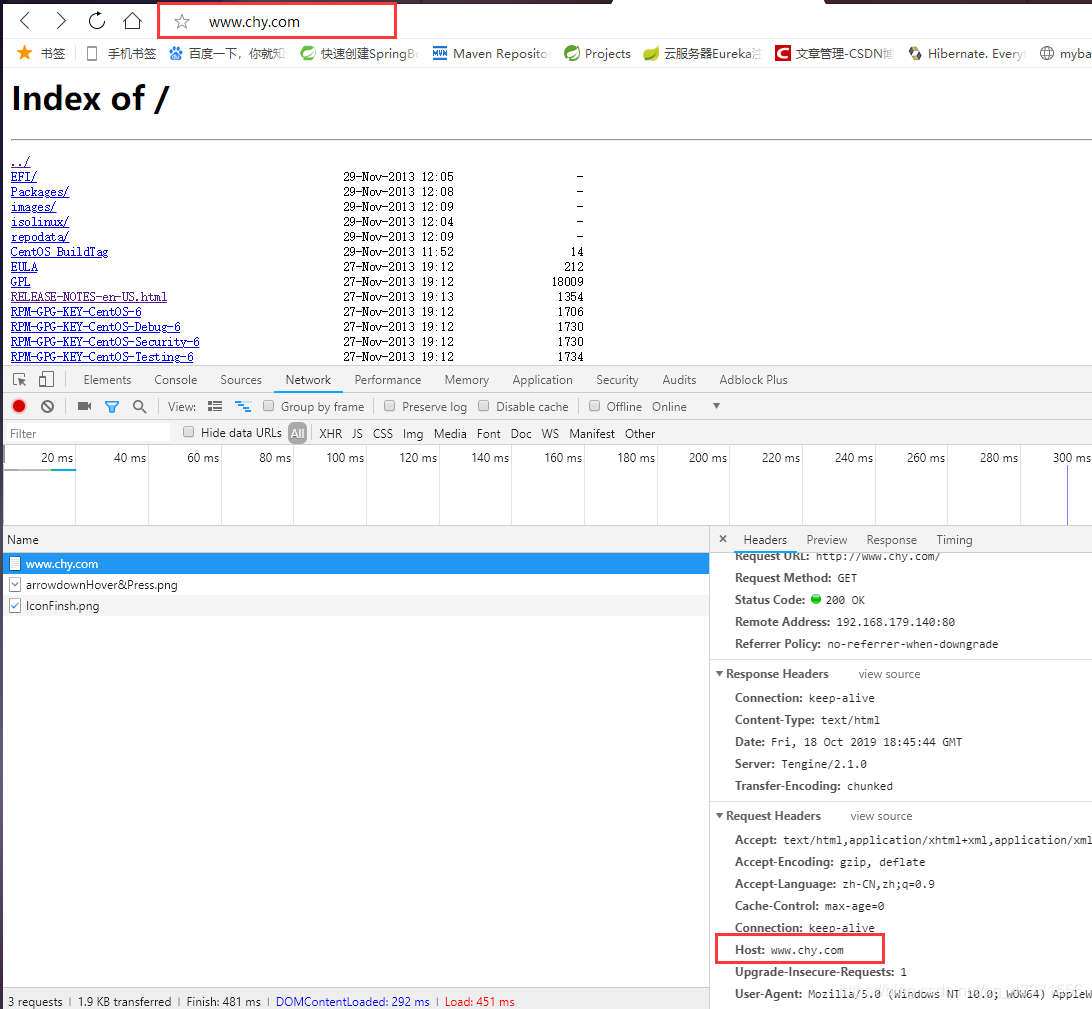Enable the Group by frame checkbox
1092x1009 pixels.
point(268,406)
